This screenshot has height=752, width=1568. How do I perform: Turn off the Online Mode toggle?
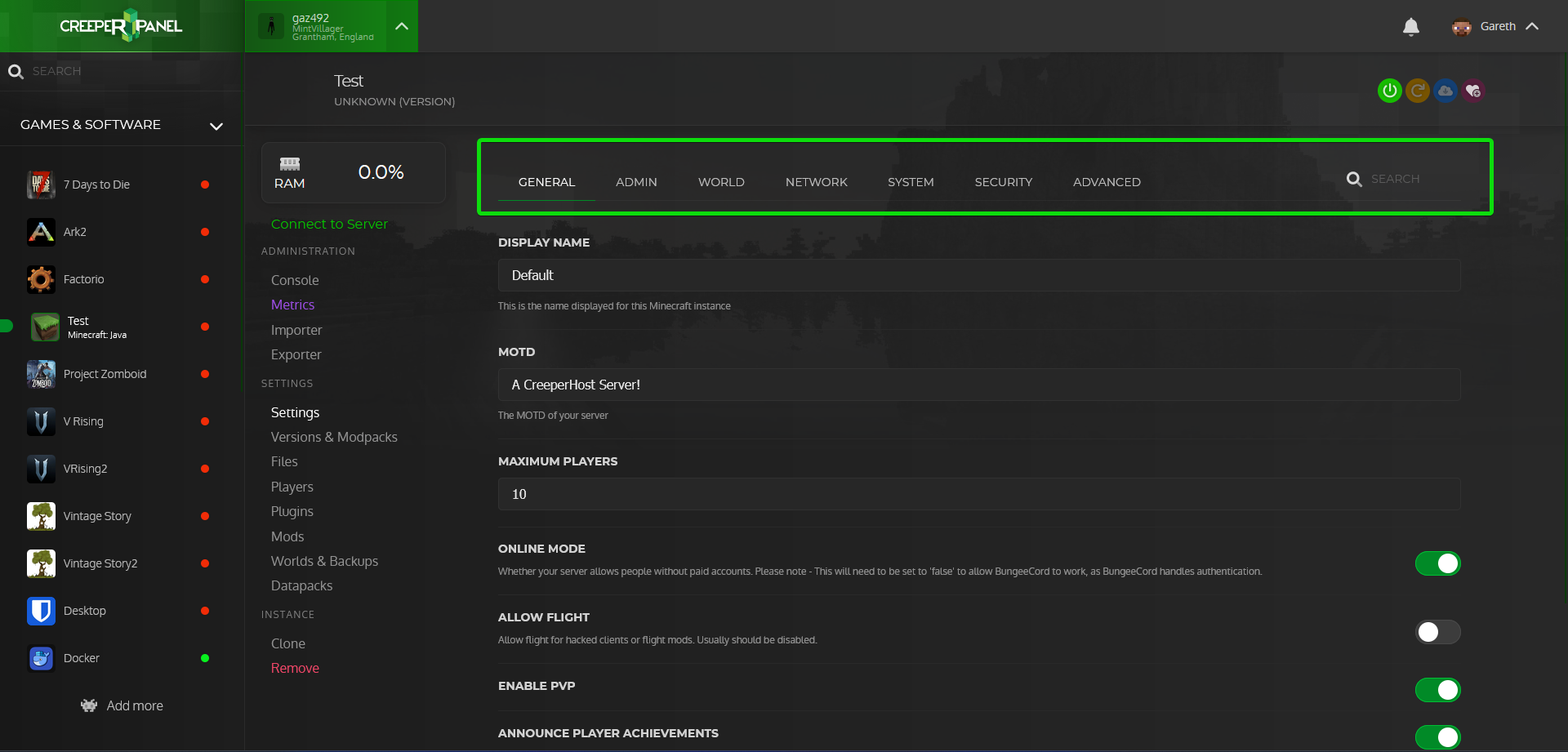point(1438,563)
